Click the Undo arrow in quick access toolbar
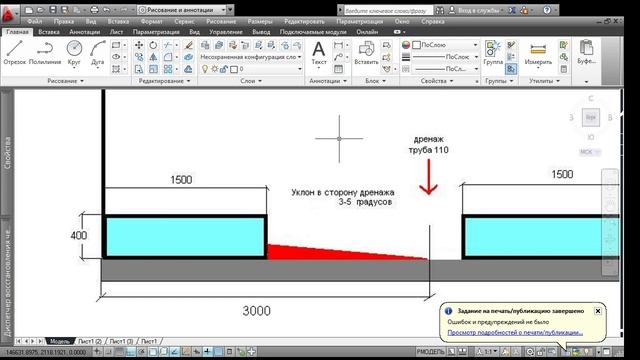The width and height of the screenshot is (640, 360). pos(107,10)
